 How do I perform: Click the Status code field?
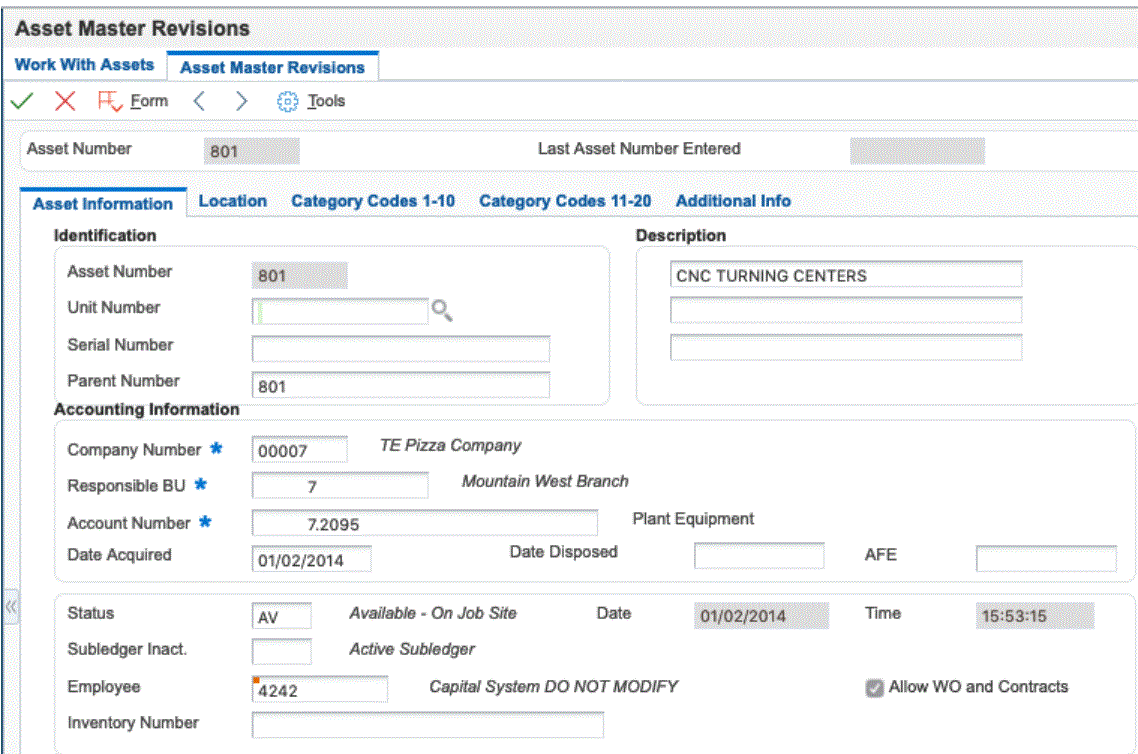pos(281,617)
